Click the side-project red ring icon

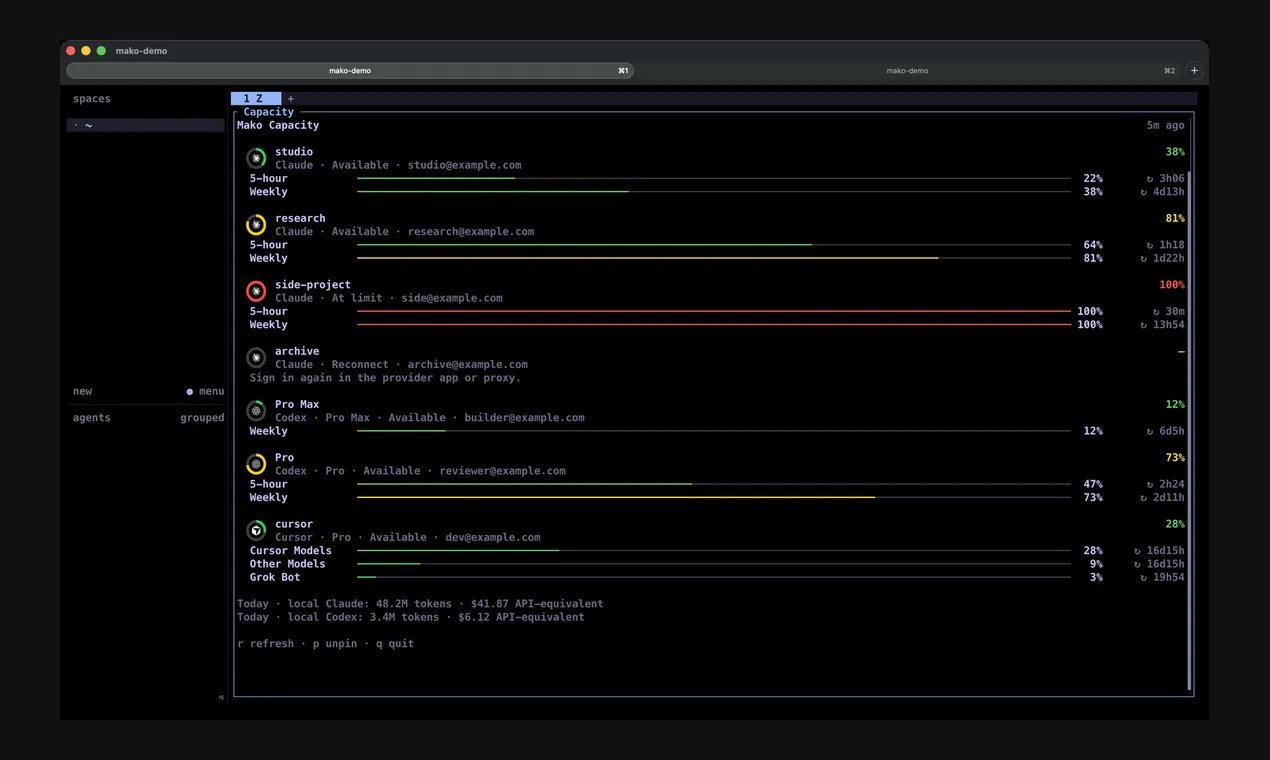click(x=256, y=291)
